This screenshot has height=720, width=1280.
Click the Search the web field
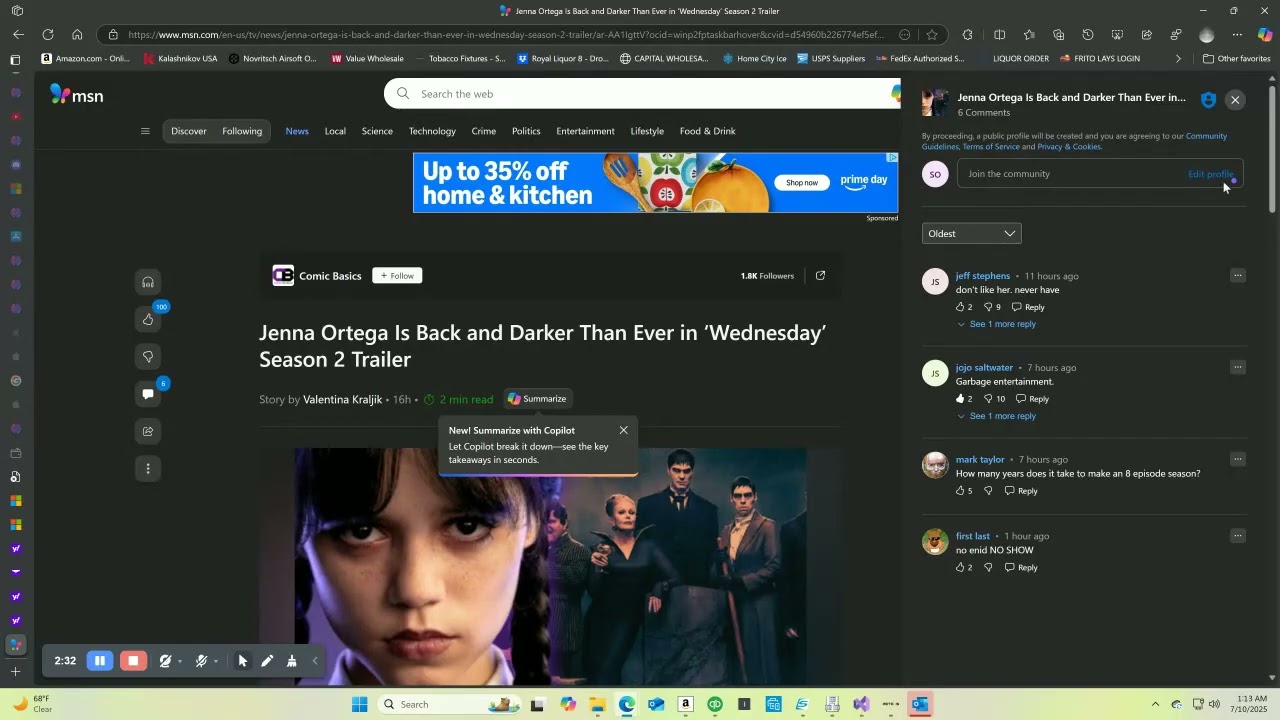(x=640, y=94)
